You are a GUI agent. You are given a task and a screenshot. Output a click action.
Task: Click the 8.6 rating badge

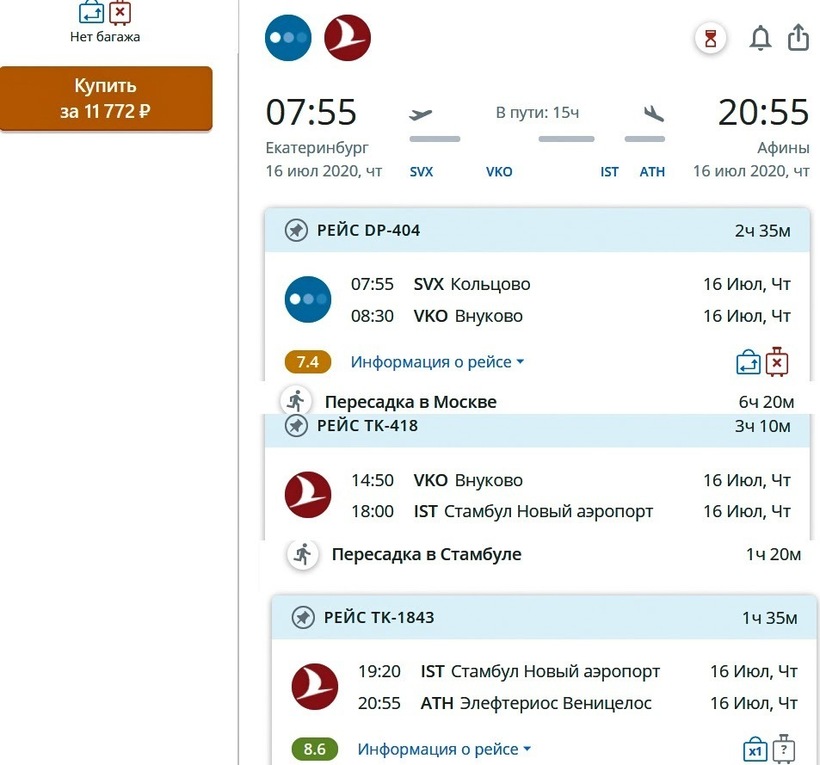[x=314, y=749]
